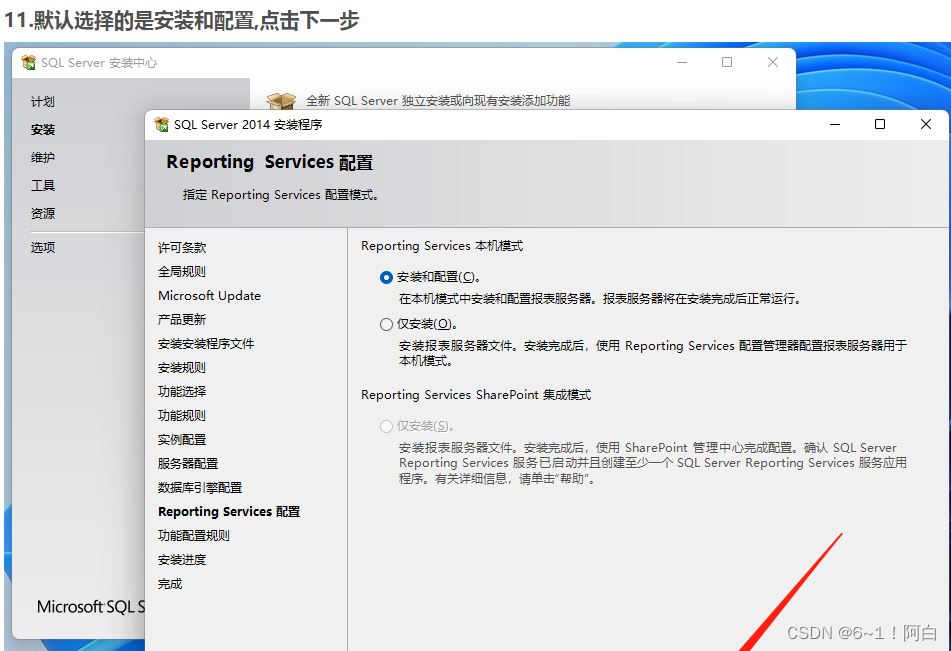The height and width of the screenshot is (651, 951).
Task: Close the SQL Server 安装中心 window
Action: 773,62
